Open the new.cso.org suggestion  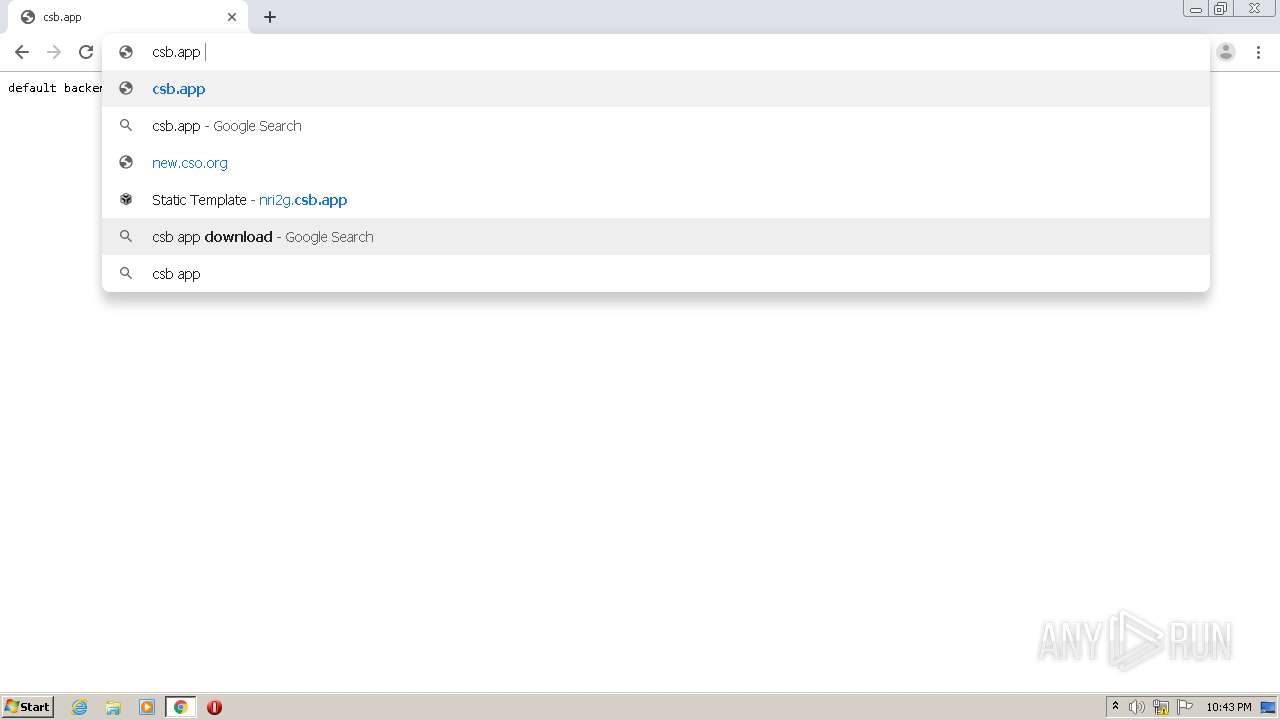656,163
